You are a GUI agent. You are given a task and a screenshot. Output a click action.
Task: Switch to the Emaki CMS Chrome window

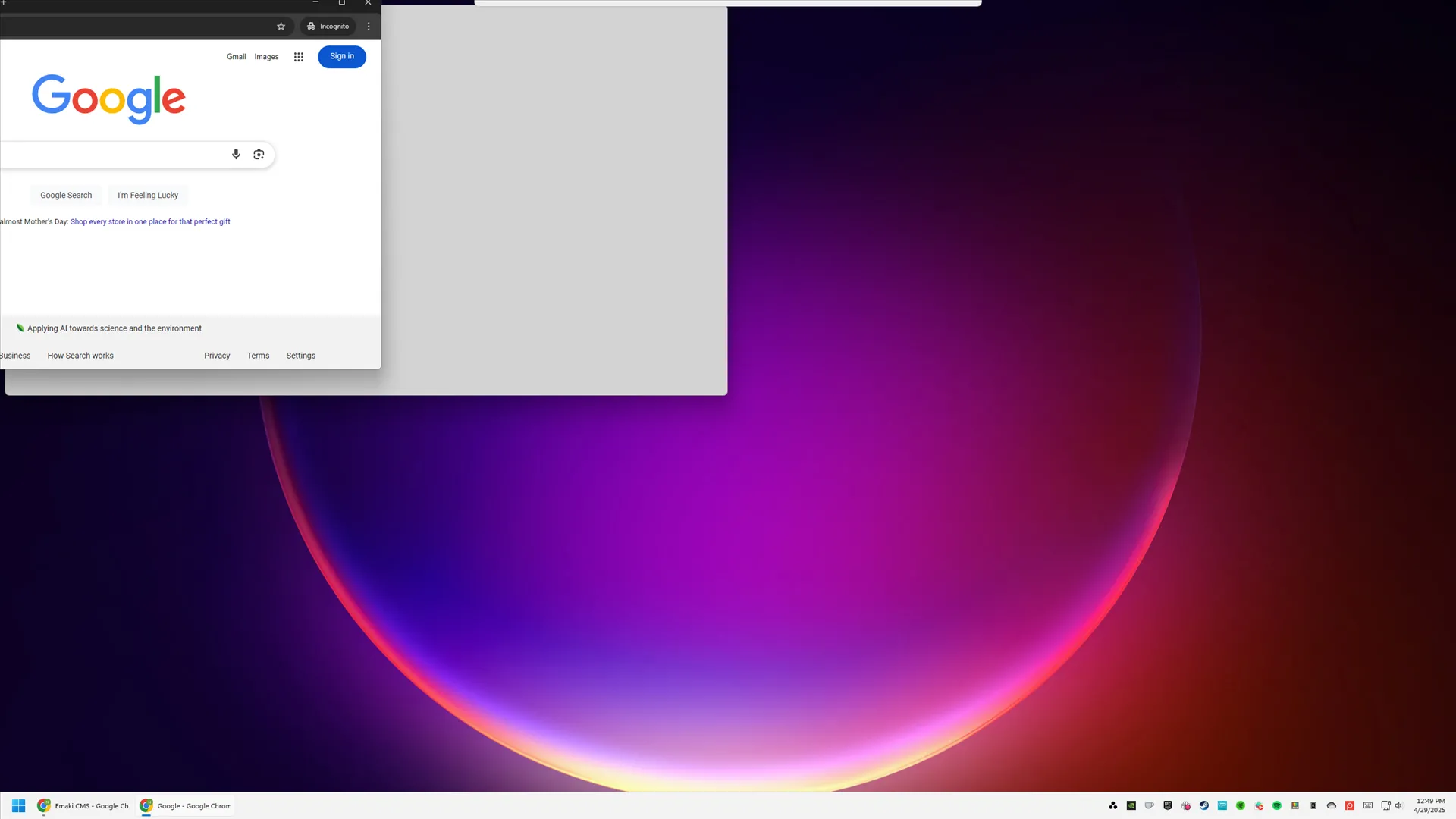[x=83, y=805]
